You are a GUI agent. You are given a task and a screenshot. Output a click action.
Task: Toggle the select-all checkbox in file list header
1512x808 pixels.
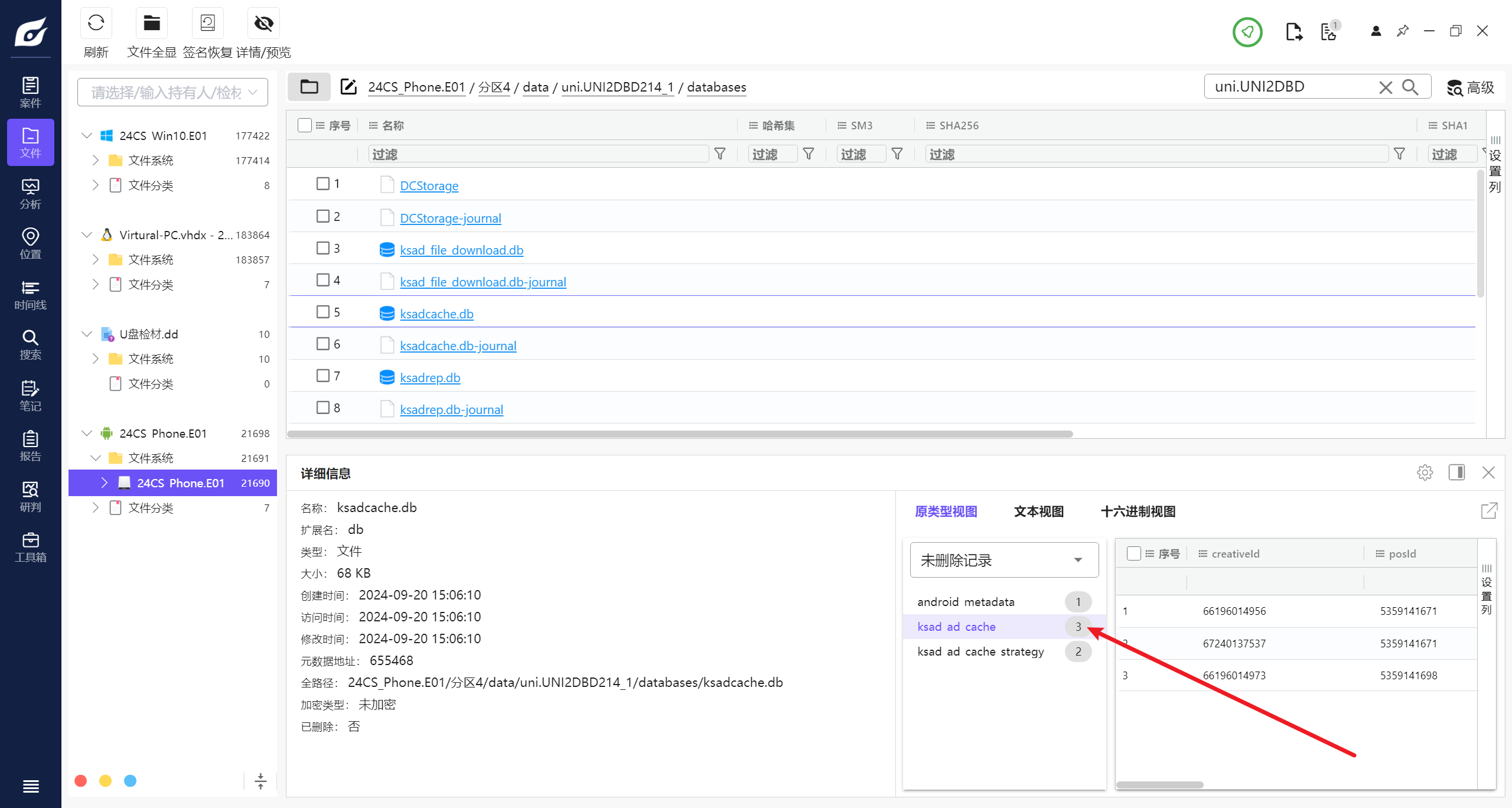305,125
